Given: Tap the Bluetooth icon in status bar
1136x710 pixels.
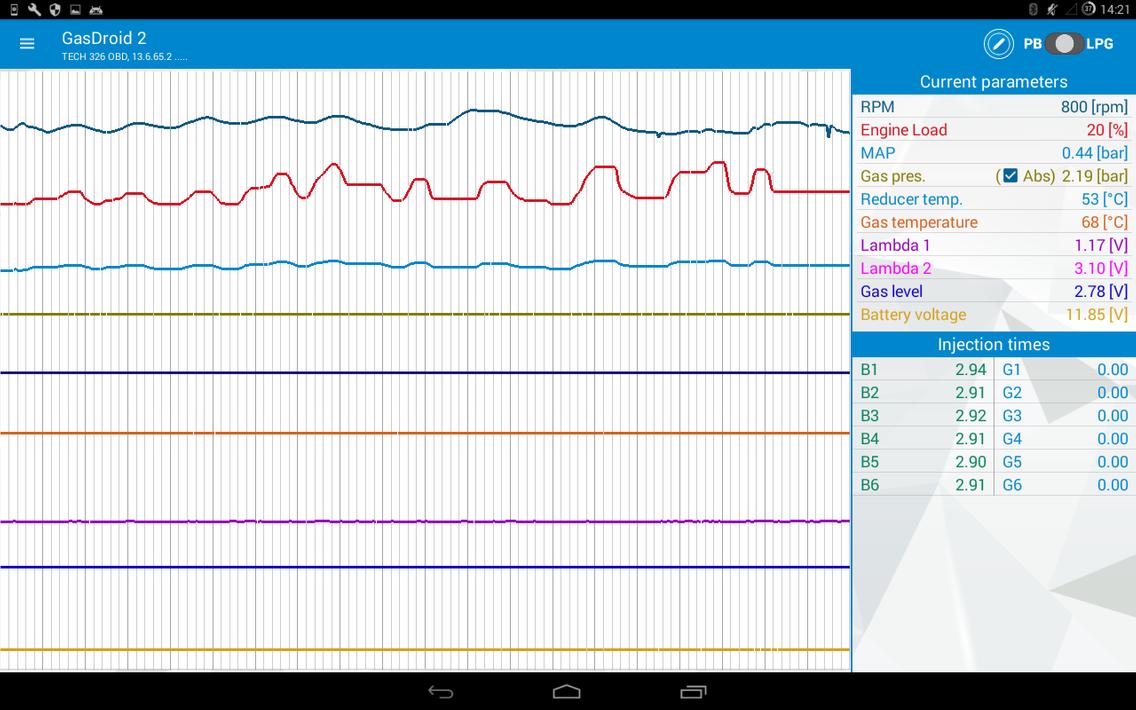Looking at the screenshot, I should pyautogui.click(x=1034, y=9).
